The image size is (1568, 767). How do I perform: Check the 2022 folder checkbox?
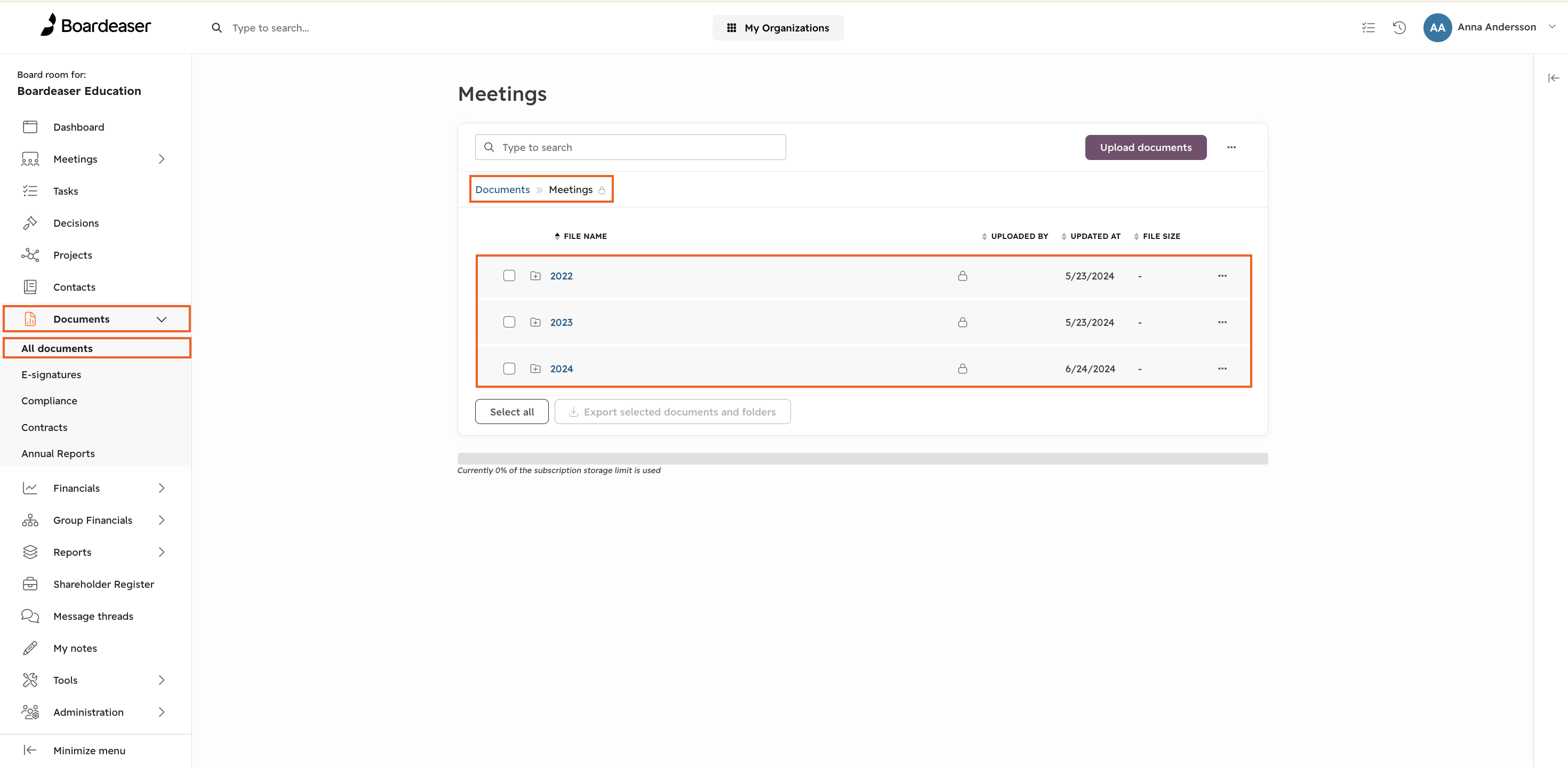pyautogui.click(x=509, y=276)
